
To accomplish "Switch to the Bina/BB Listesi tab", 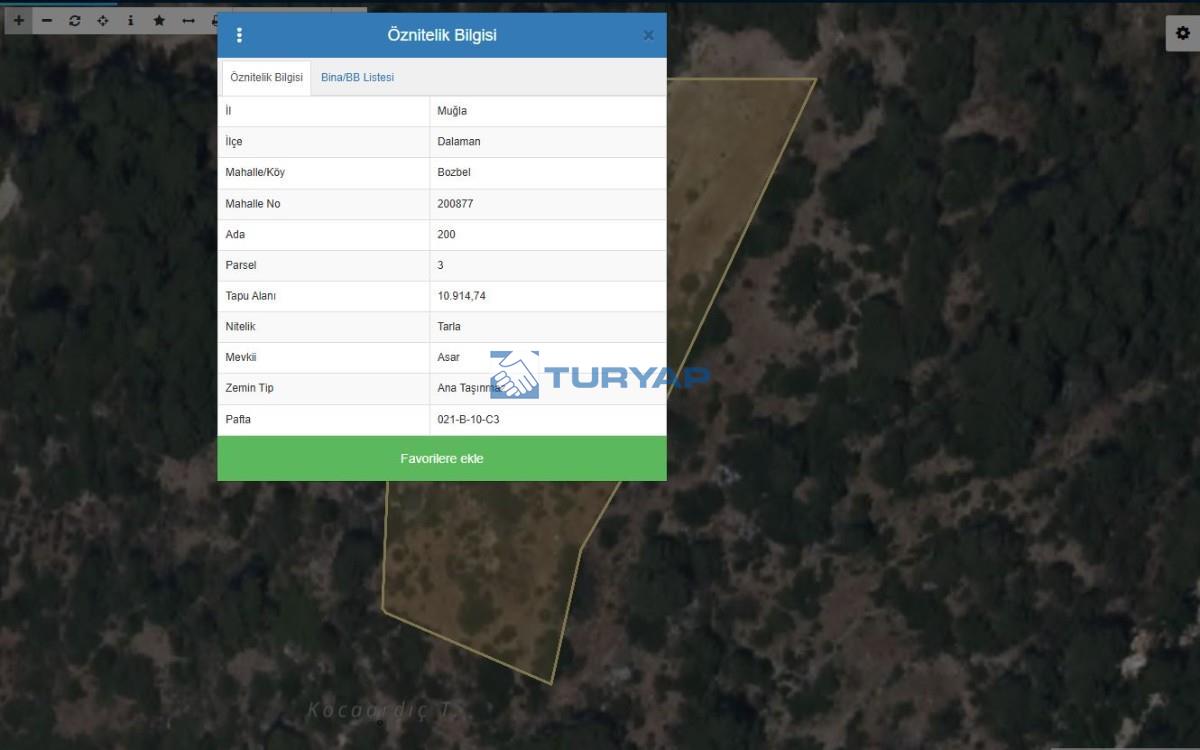I will [x=357, y=77].
